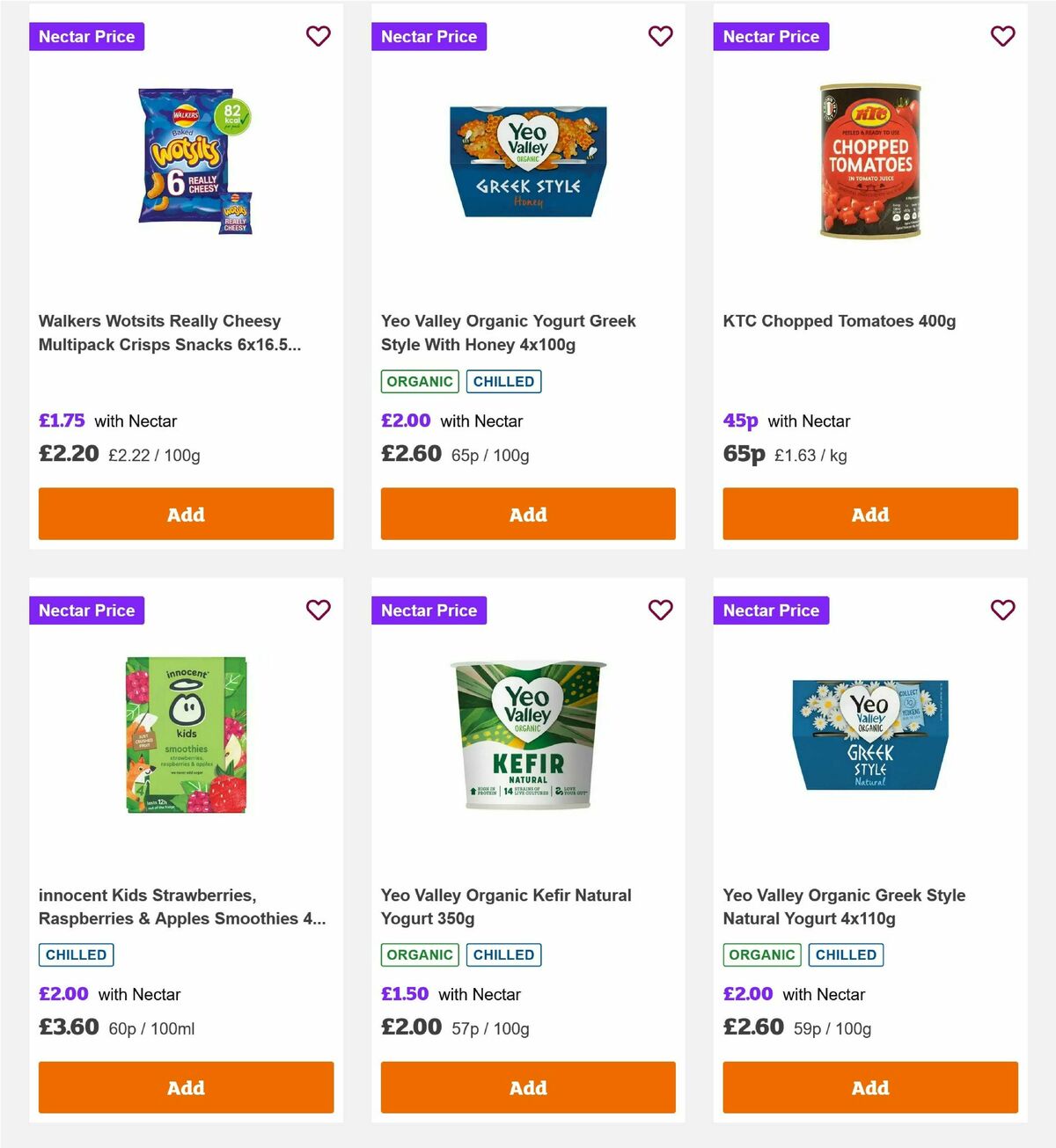Click the Nectar Price badge on KTC Tomatoes
Viewport: 1056px width, 1148px height.
771,36
